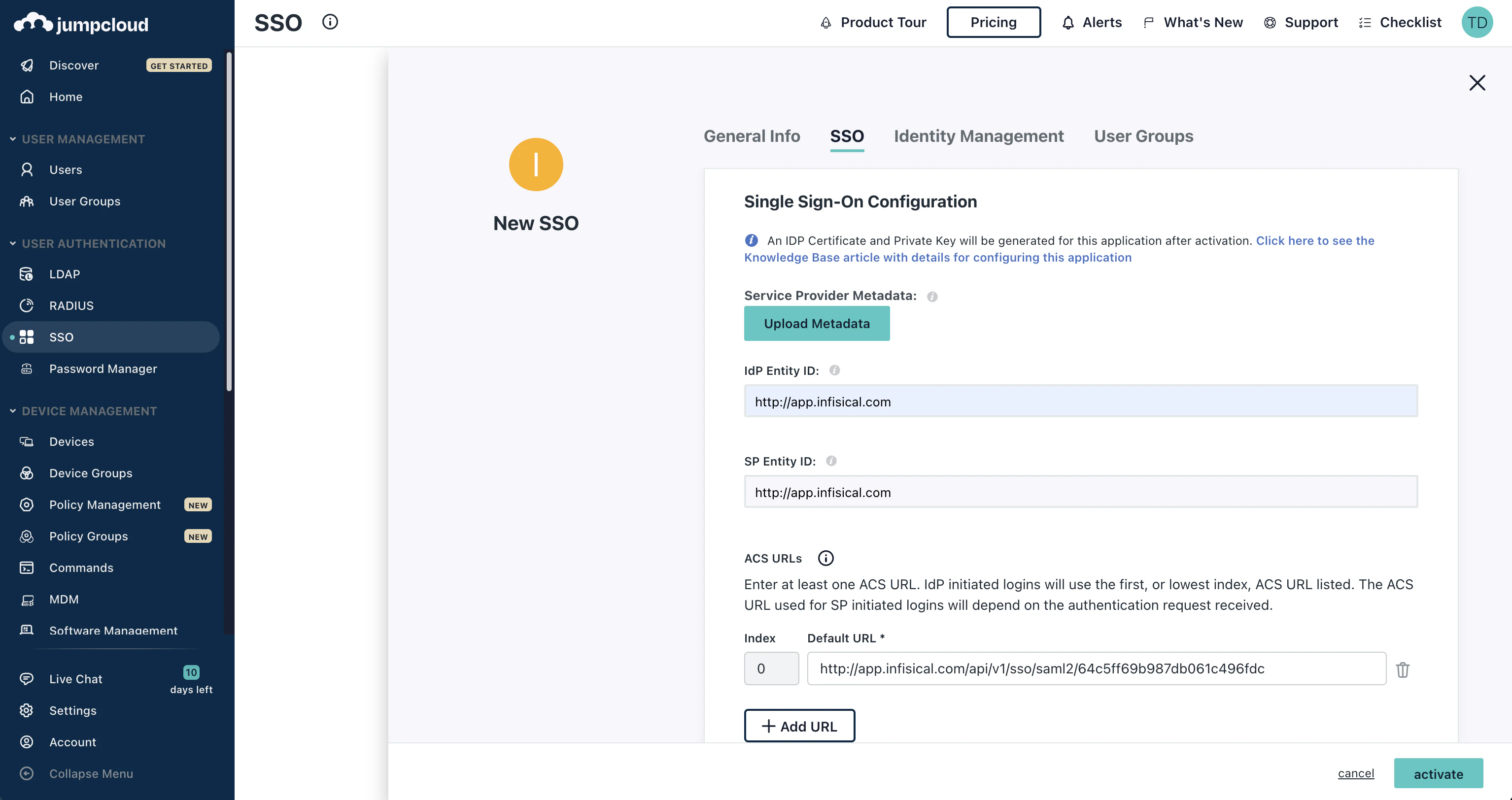Click the Add URL button
Screen dimensions: 1512x800
(x=799, y=726)
